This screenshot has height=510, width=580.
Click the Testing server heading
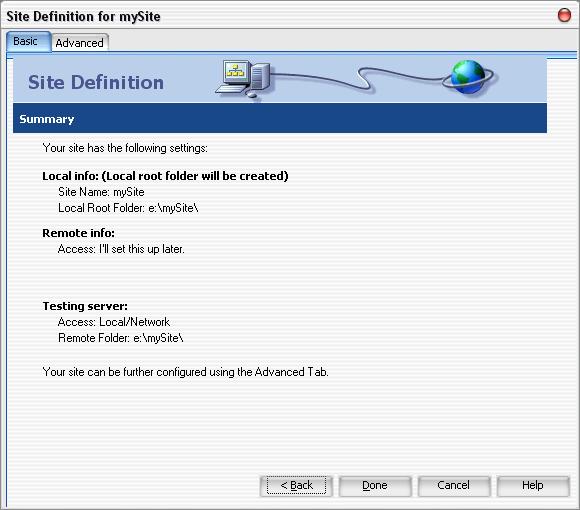pos(85,306)
